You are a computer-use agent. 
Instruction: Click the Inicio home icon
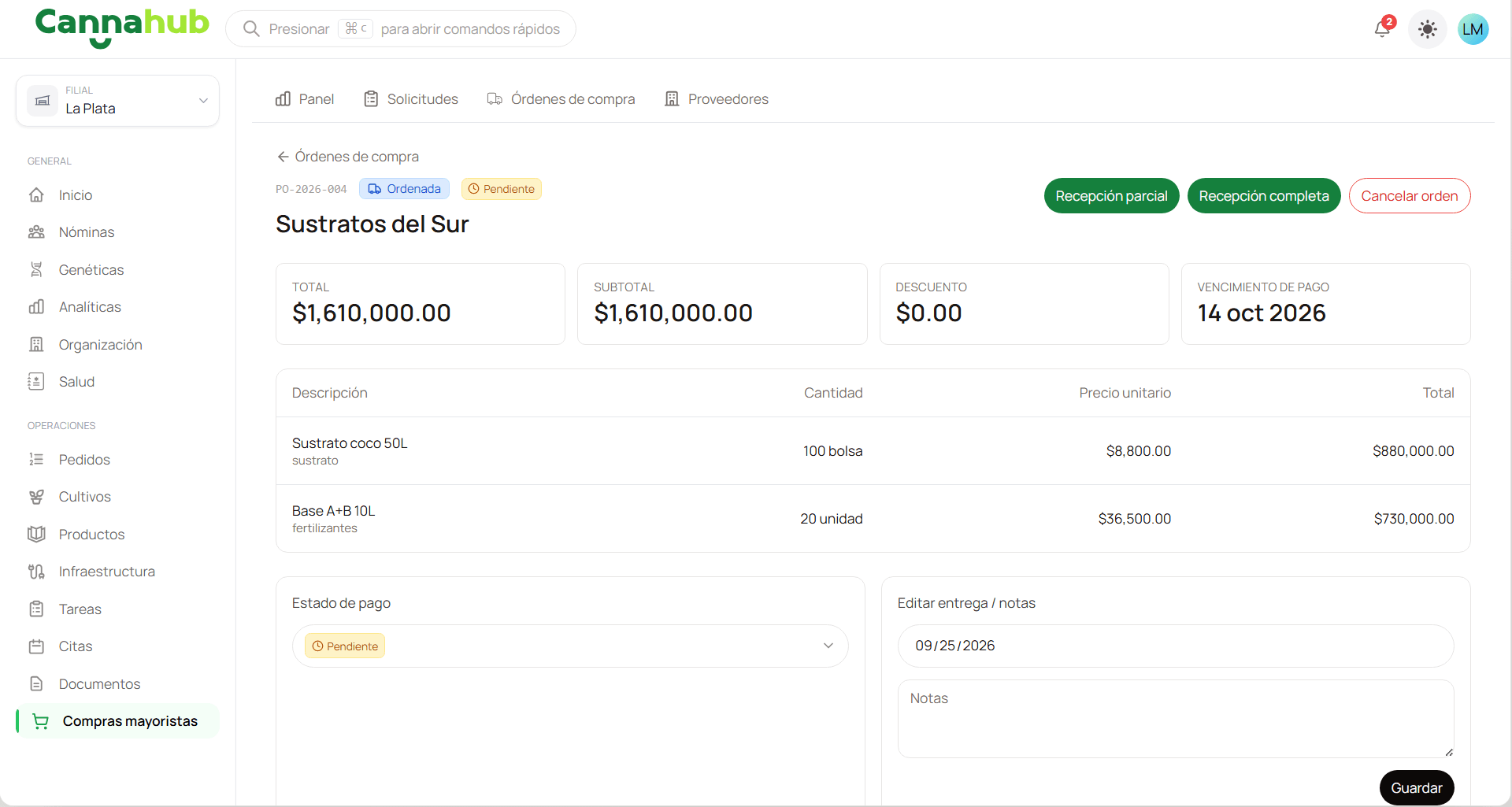[x=36, y=194]
